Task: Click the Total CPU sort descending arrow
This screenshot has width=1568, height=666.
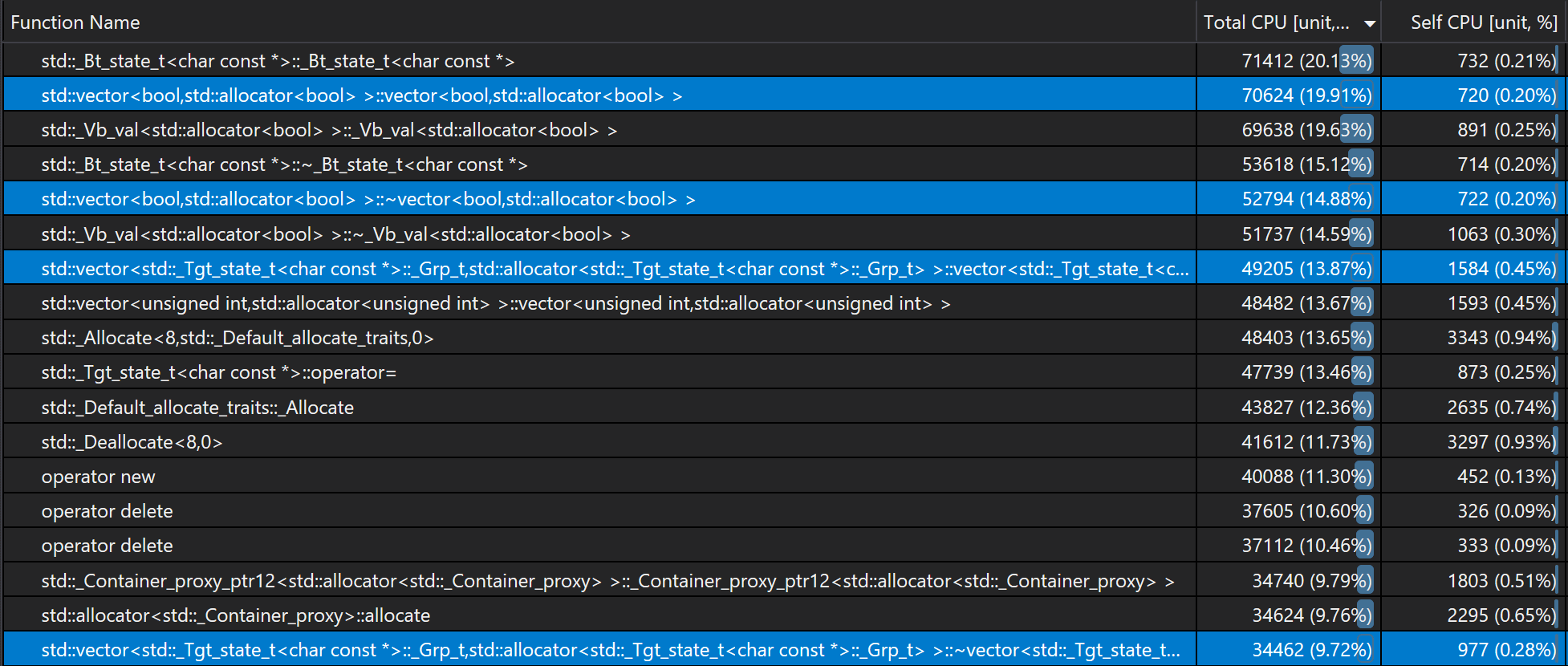Action: point(1370,24)
